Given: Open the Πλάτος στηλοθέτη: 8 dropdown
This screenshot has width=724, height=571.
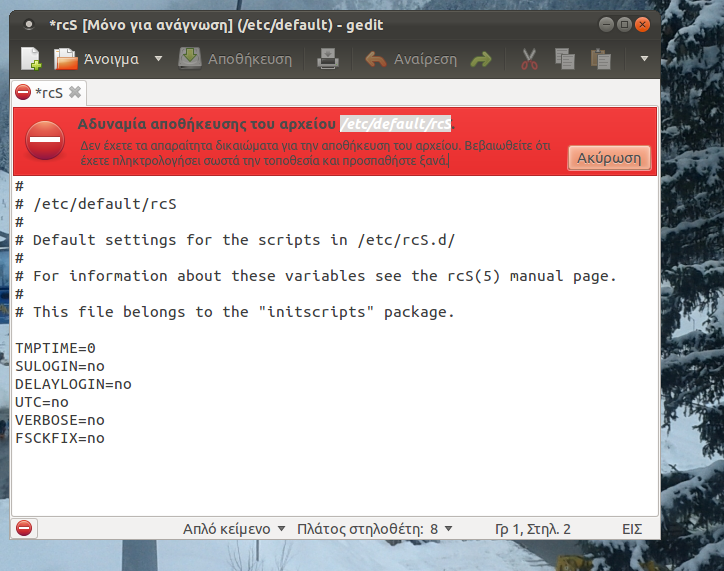Looking at the screenshot, I should point(374,529).
